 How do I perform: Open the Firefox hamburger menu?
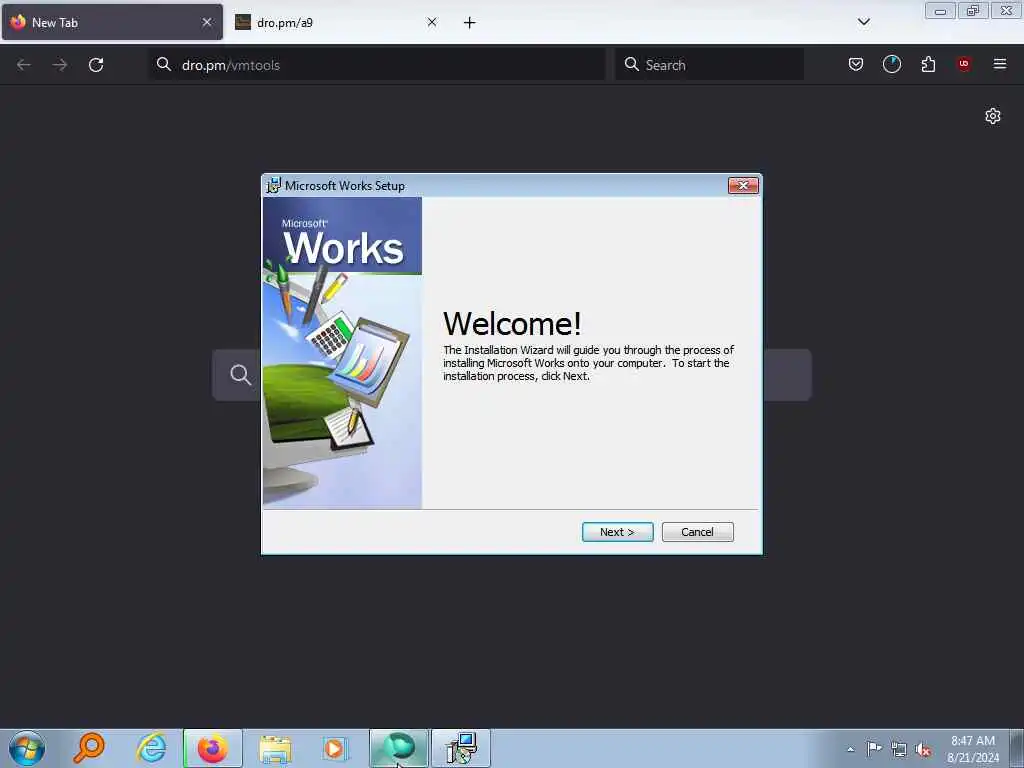(1000, 64)
